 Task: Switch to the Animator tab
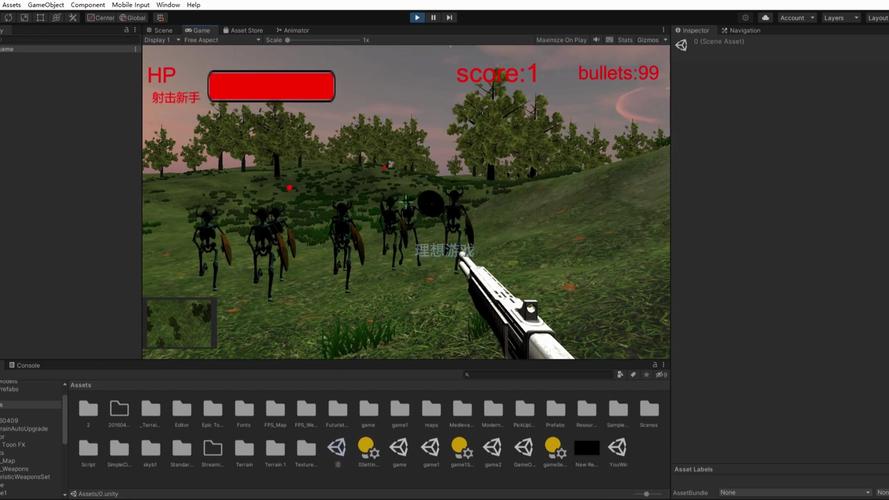click(x=293, y=30)
